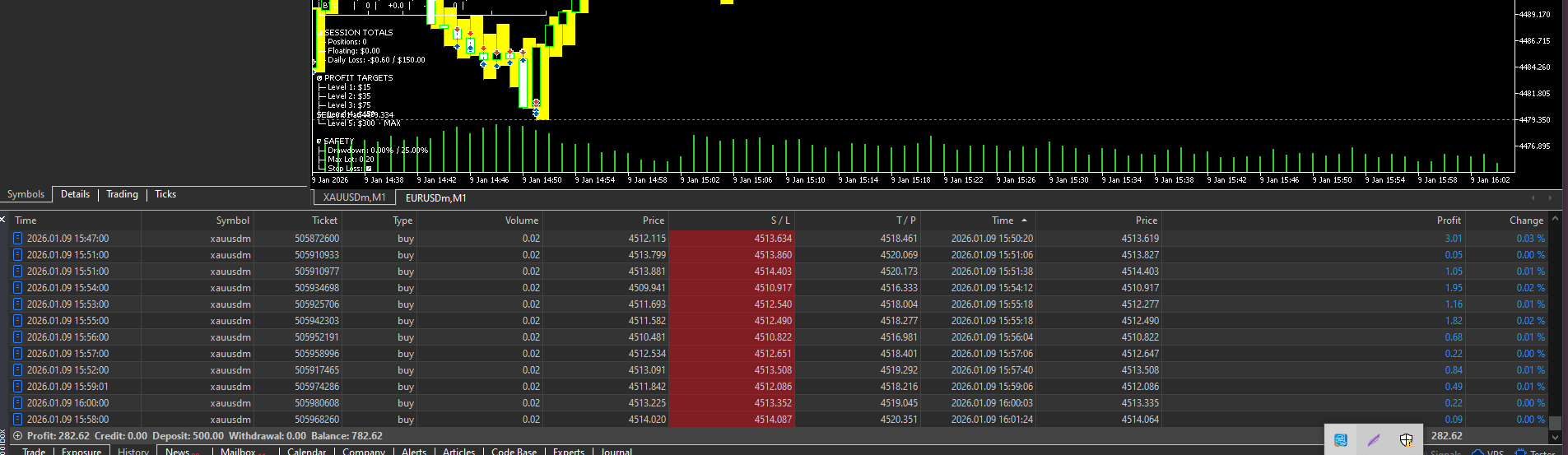Expand the Profit summary row plus icon

pos(17,436)
